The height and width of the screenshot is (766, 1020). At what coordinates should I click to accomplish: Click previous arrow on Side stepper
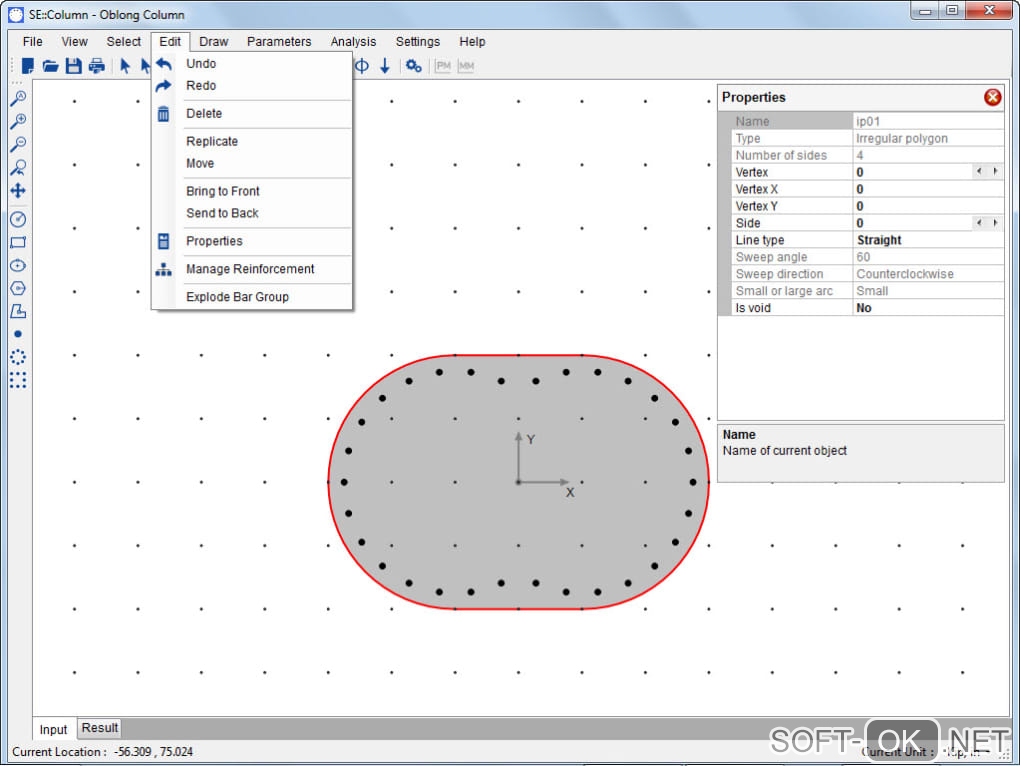point(979,223)
